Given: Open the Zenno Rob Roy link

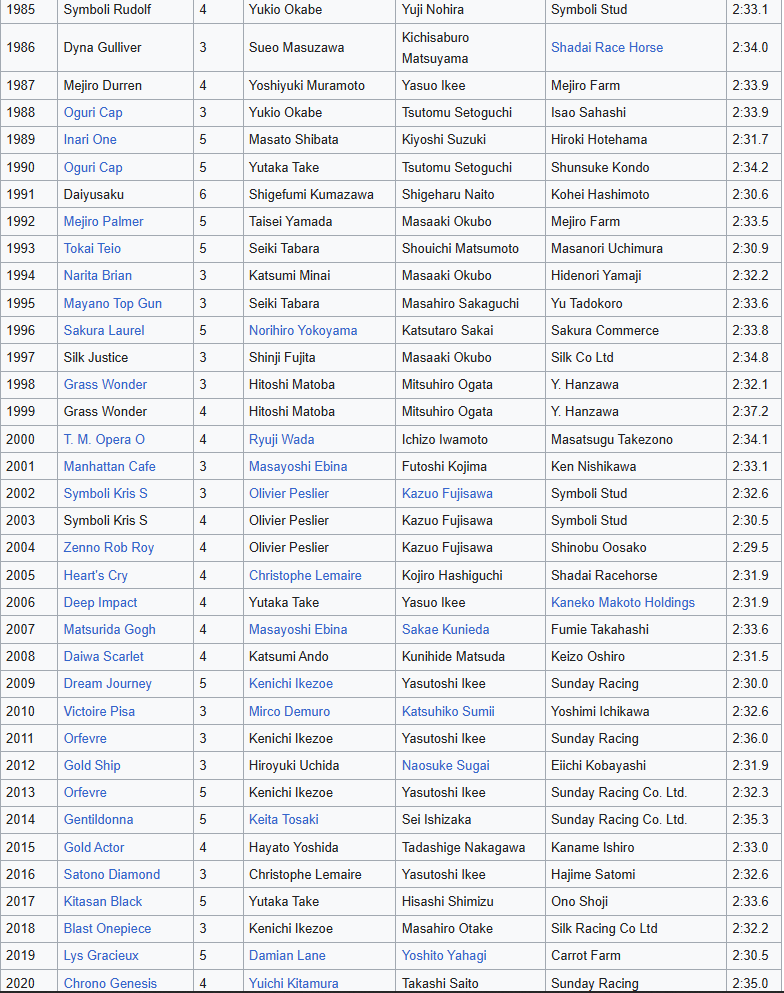Looking at the screenshot, I should pyautogui.click(x=109, y=548).
